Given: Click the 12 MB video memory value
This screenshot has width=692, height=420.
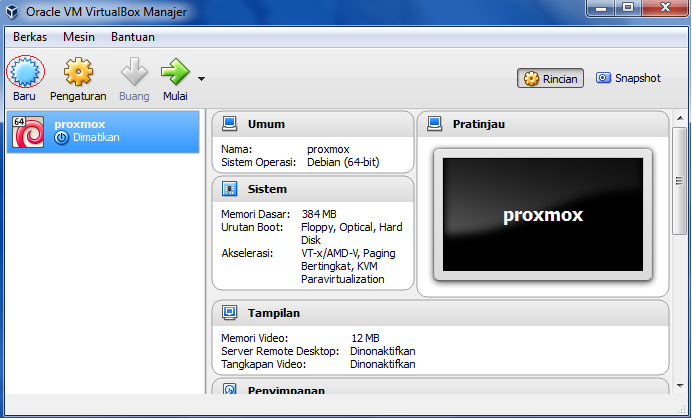Looking at the screenshot, I should pyautogui.click(x=365, y=338).
